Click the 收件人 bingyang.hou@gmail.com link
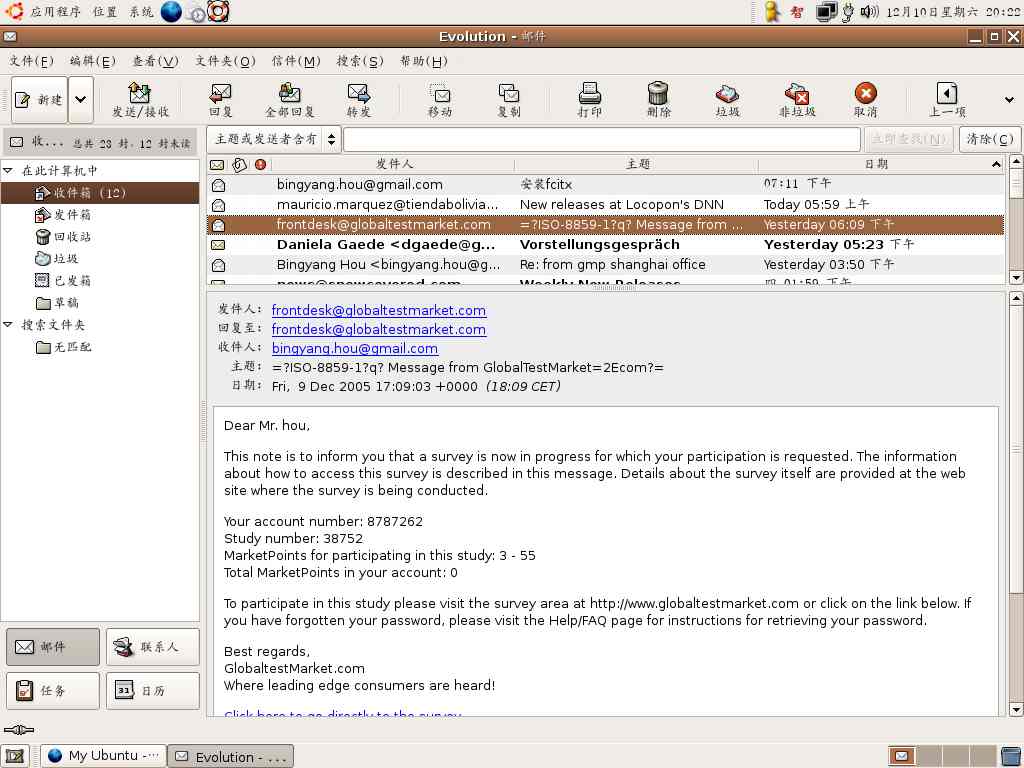1024x768 pixels. coord(355,349)
